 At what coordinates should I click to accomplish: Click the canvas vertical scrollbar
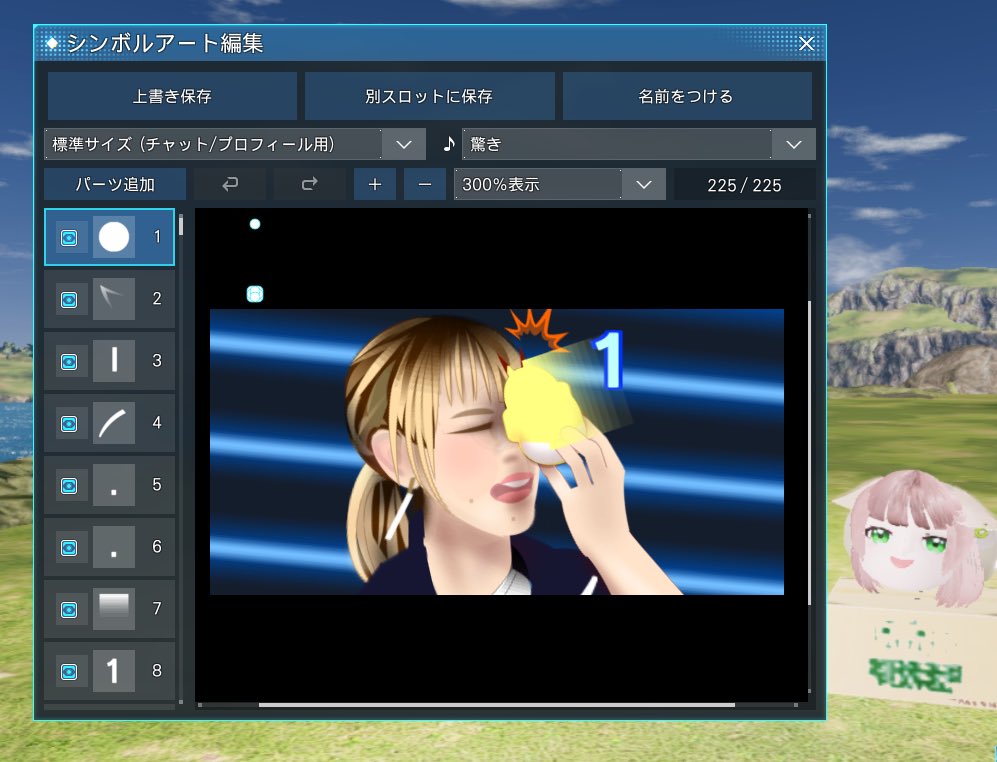click(x=809, y=453)
